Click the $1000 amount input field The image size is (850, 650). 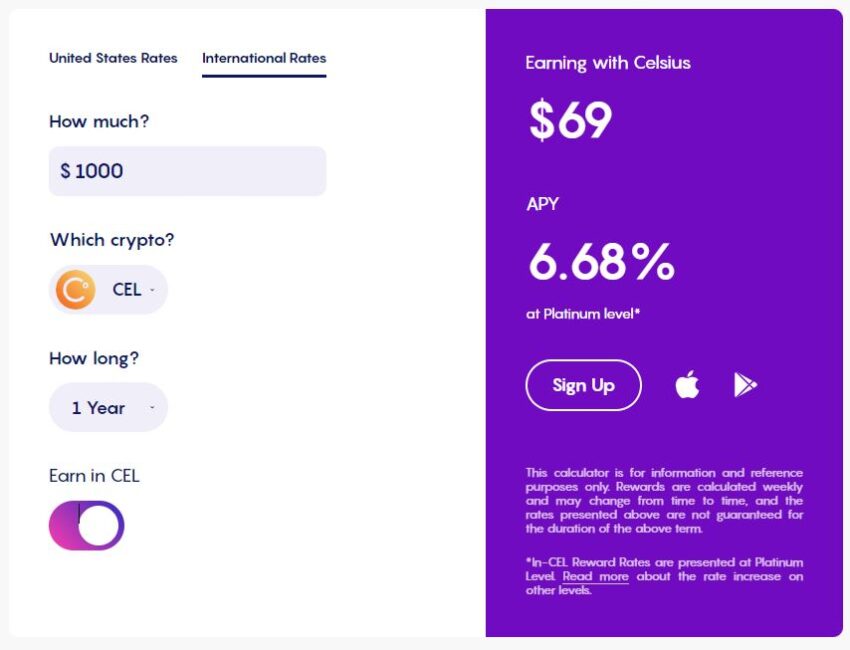[188, 171]
